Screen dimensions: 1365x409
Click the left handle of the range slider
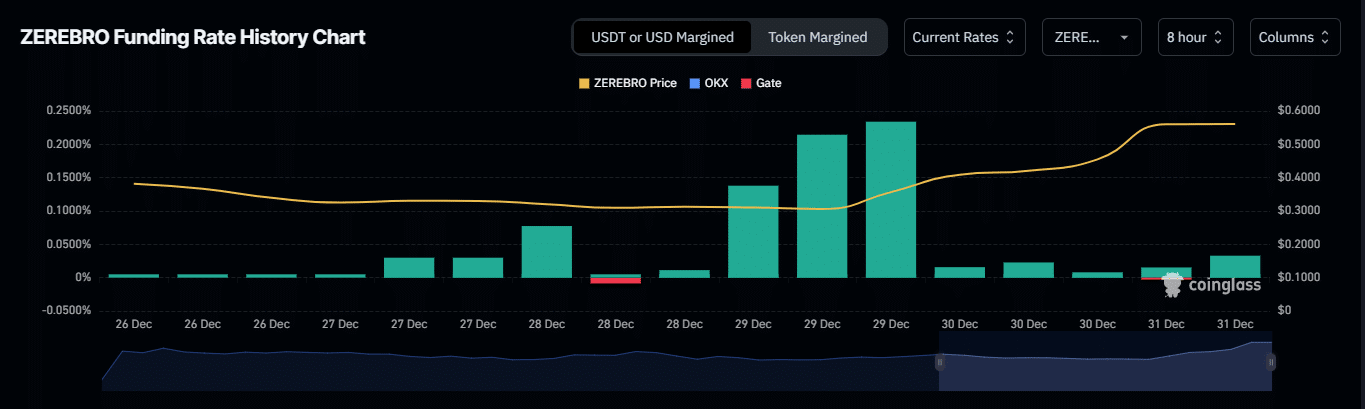tap(939, 362)
